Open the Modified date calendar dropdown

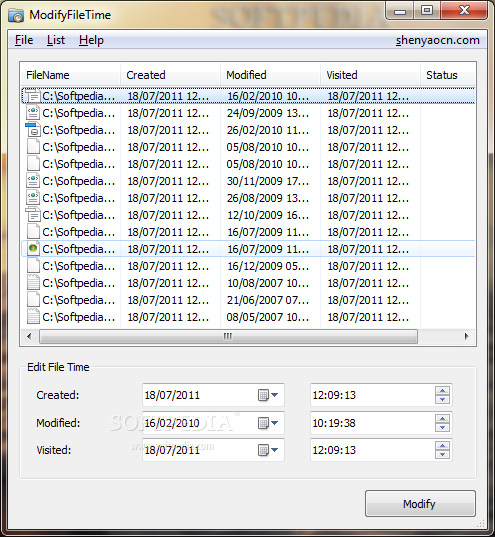268,423
